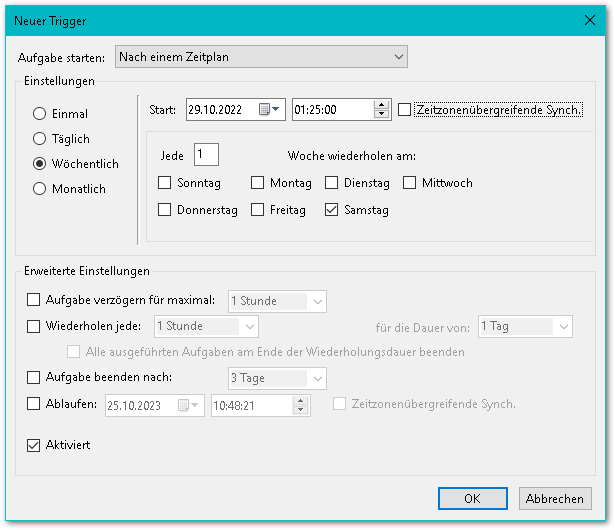Check Zeitzonenübergreifende Synch. next to start time
This screenshot has width=615, height=530.
[404, 110]
